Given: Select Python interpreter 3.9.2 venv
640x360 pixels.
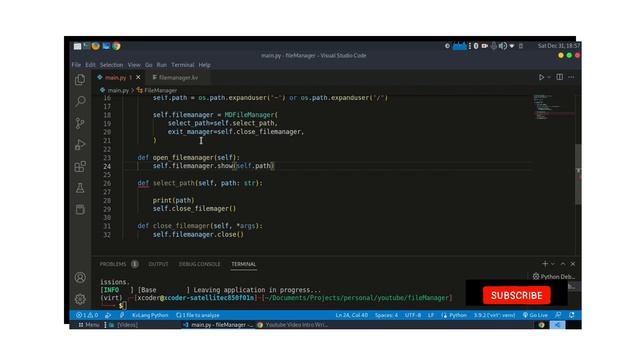Looking at the screenshot, I should point(494,315).
